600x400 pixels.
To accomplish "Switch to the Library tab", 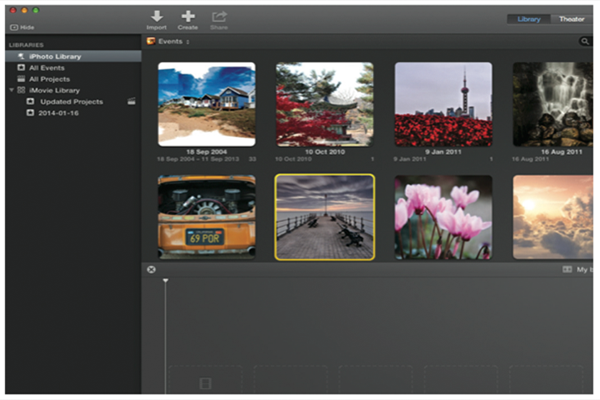I will tap(529, 19).
